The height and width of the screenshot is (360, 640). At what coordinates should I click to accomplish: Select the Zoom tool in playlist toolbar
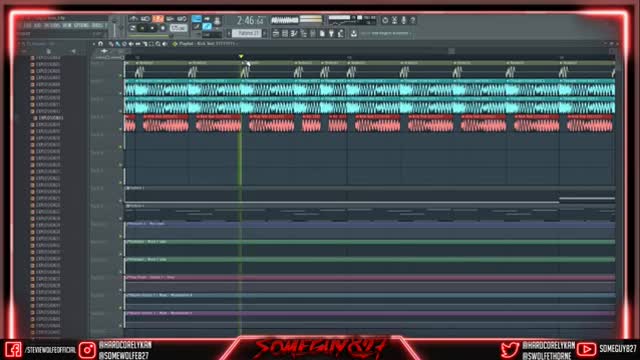point(158,44)
